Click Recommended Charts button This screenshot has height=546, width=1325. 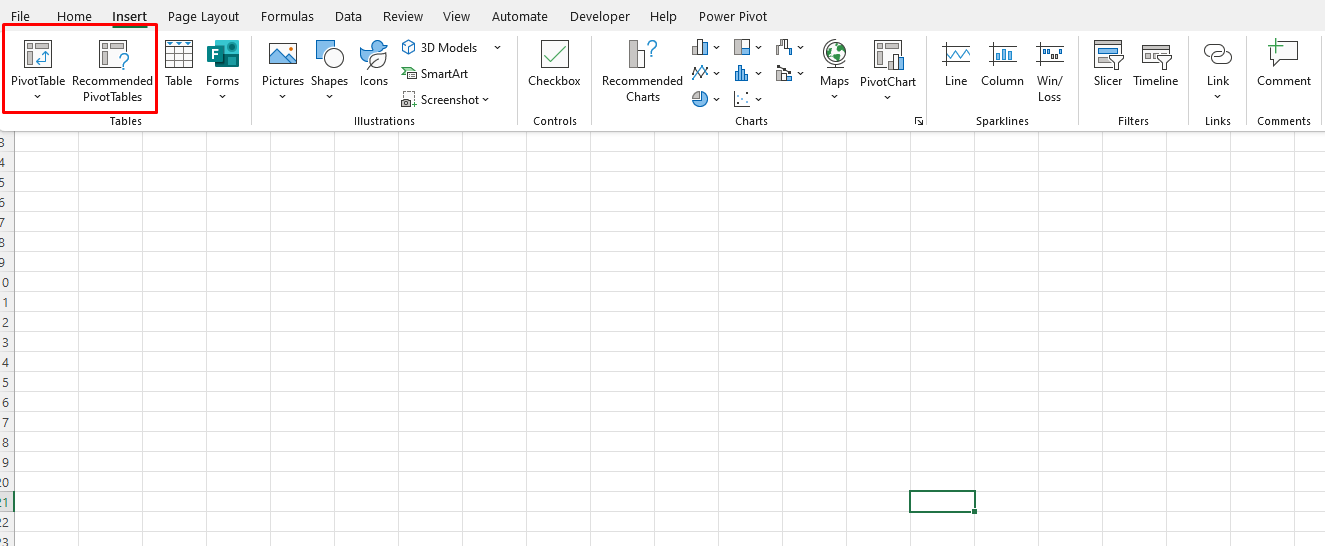642,70
